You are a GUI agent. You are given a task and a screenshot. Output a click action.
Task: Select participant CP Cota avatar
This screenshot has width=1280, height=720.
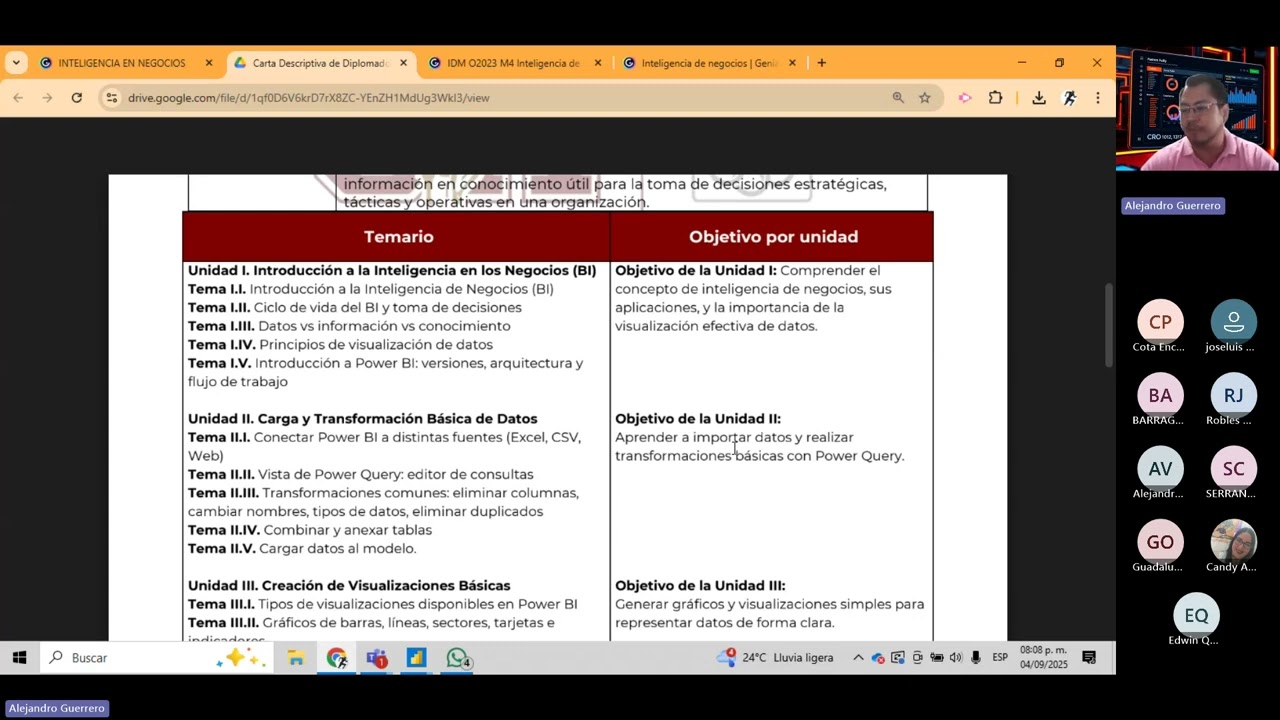pos(1160,322)
